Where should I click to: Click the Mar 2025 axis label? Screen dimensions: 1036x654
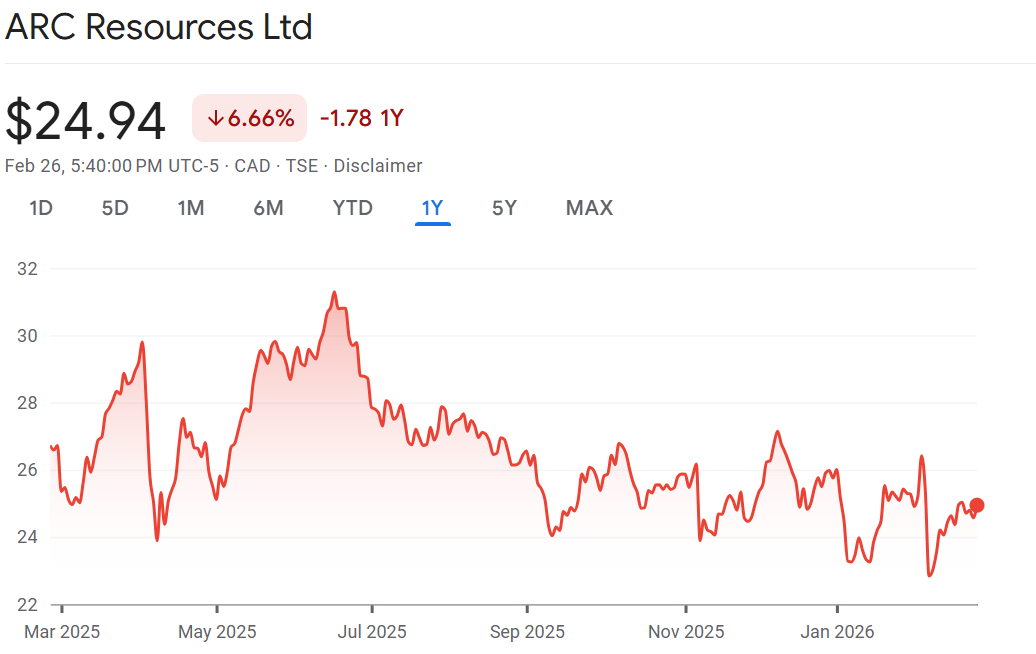(62, 632)
